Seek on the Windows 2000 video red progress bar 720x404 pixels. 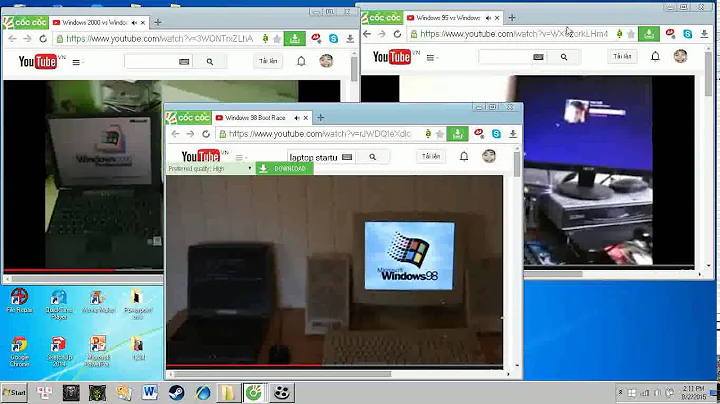60,270
